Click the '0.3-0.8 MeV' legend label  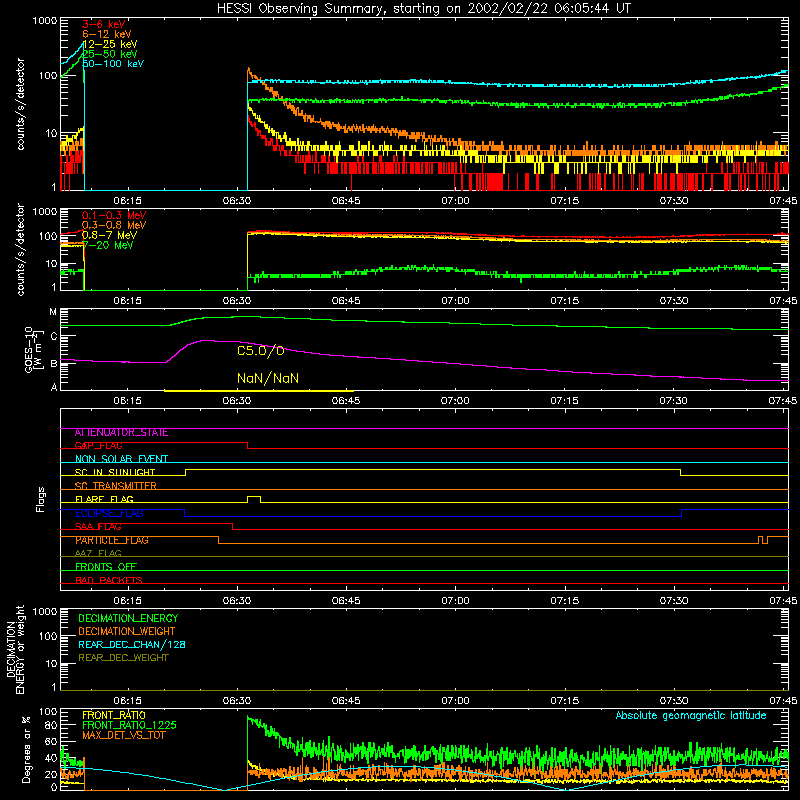coord(114,225)
